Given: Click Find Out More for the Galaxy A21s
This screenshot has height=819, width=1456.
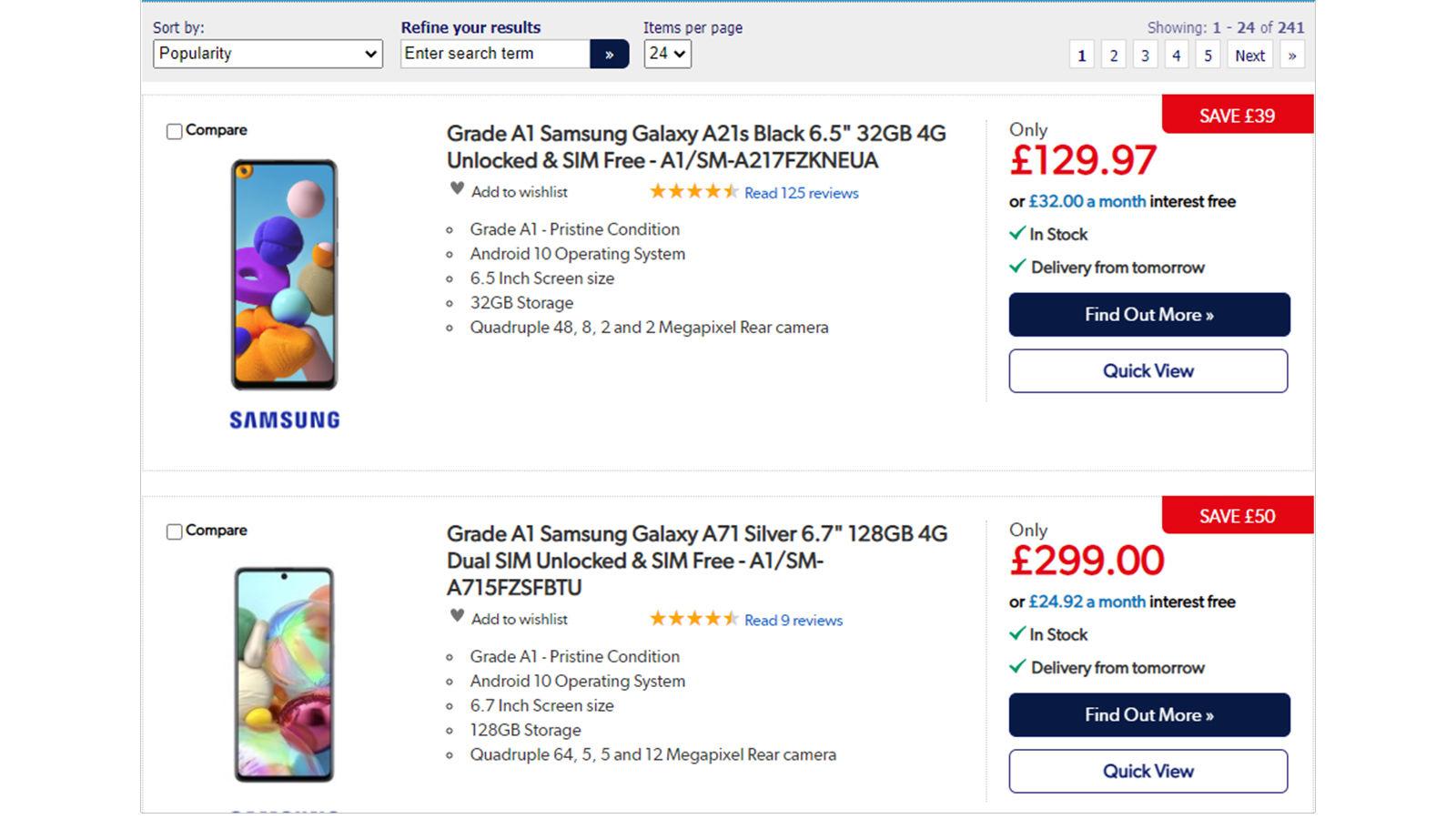Looking at the screenshot, I should point(1148,315).
